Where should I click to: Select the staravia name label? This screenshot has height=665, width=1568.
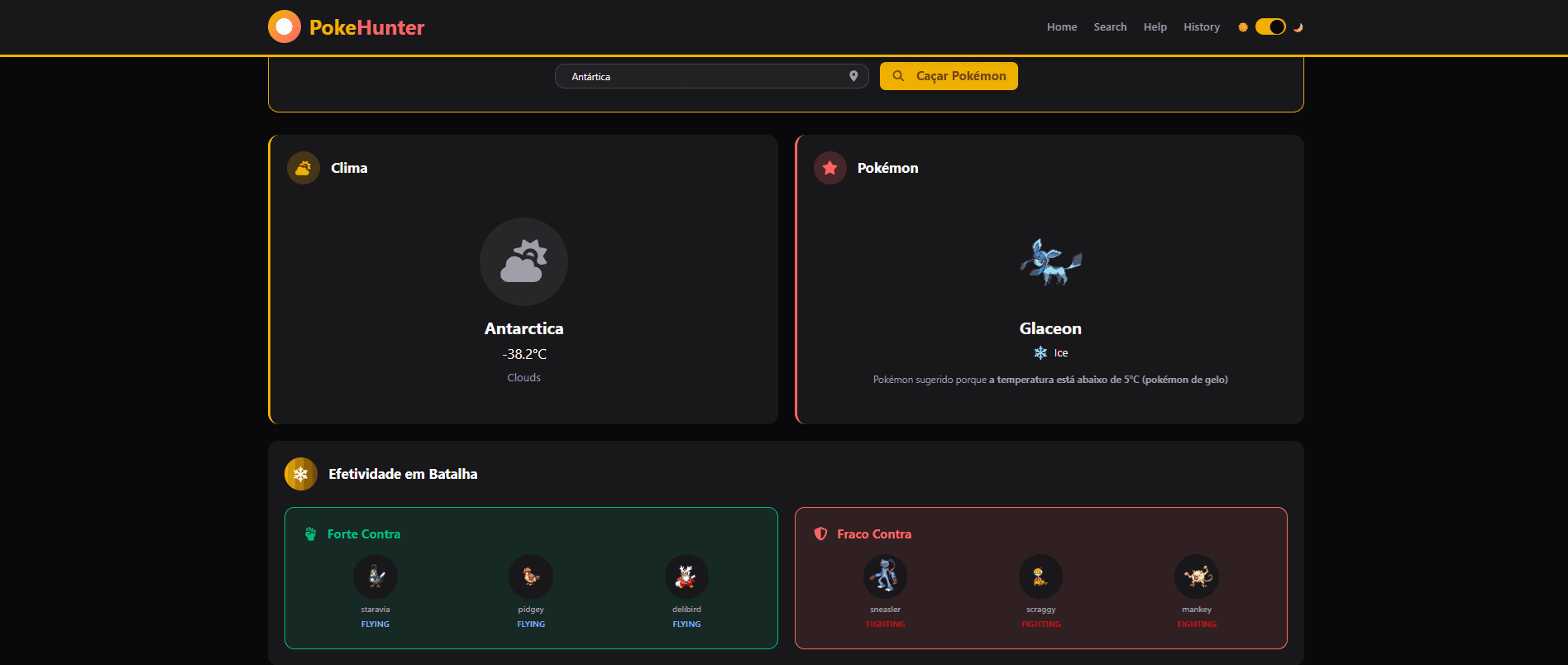(375, 610)
